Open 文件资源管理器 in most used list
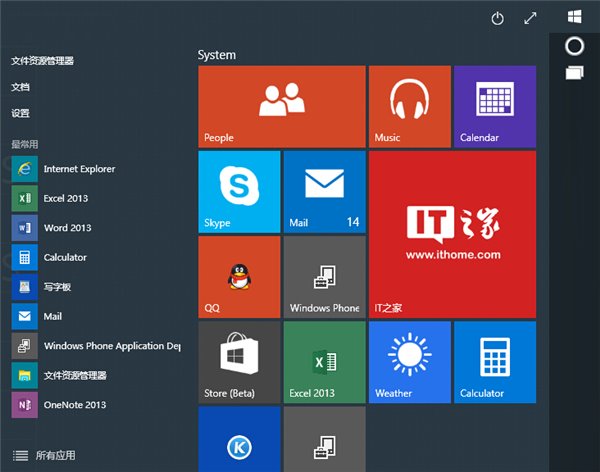Viewport: 600px width, 472px height. [96, 375]
